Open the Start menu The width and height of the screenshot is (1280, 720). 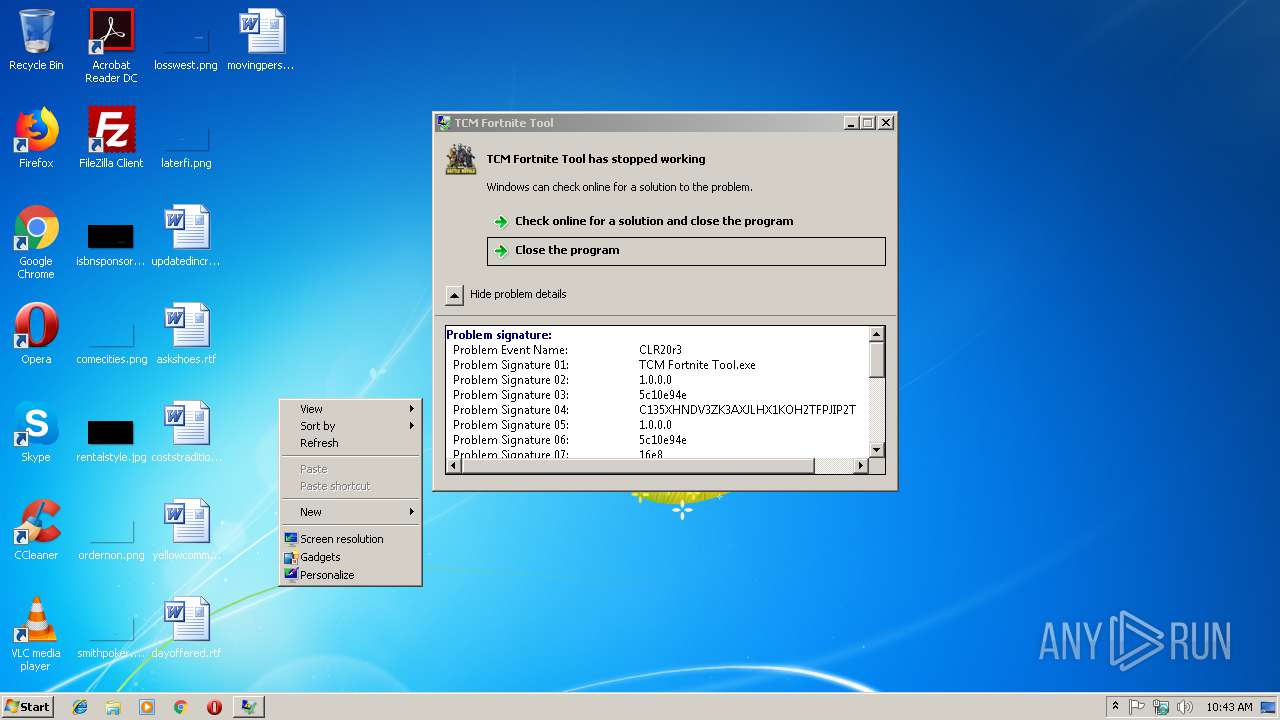[27, 707]
